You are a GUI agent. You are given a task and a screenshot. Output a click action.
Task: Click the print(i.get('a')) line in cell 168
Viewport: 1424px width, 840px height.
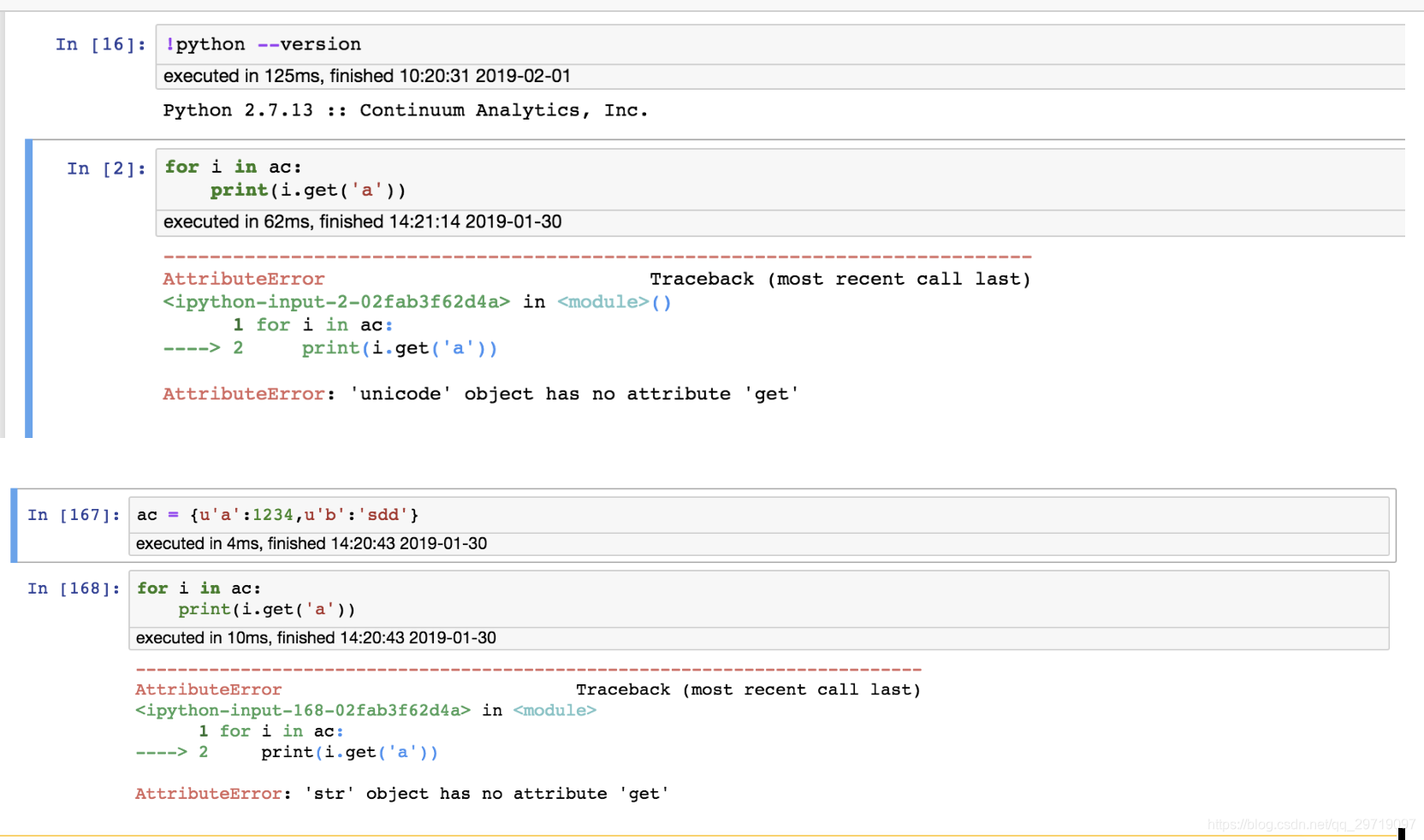point(265,609)
